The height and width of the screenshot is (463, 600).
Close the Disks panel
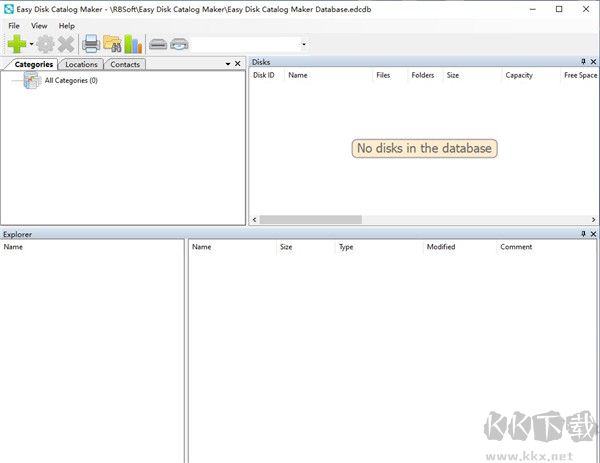593,62
